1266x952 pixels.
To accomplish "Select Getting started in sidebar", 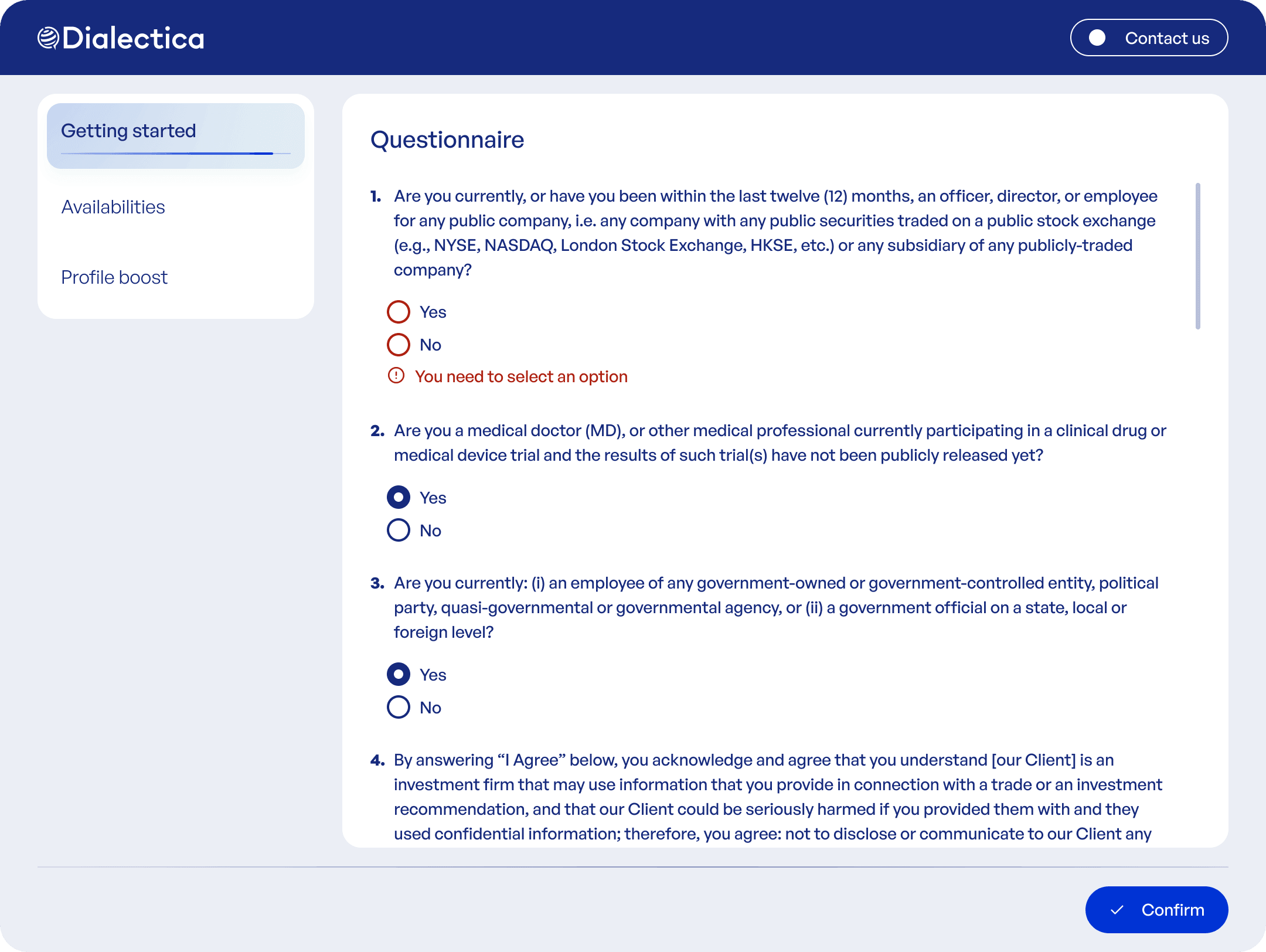I will [x=176, y=135].
